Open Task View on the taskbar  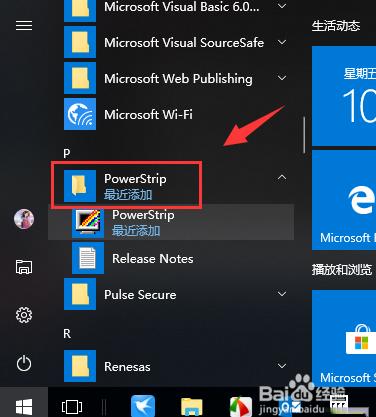pos(72,407)
